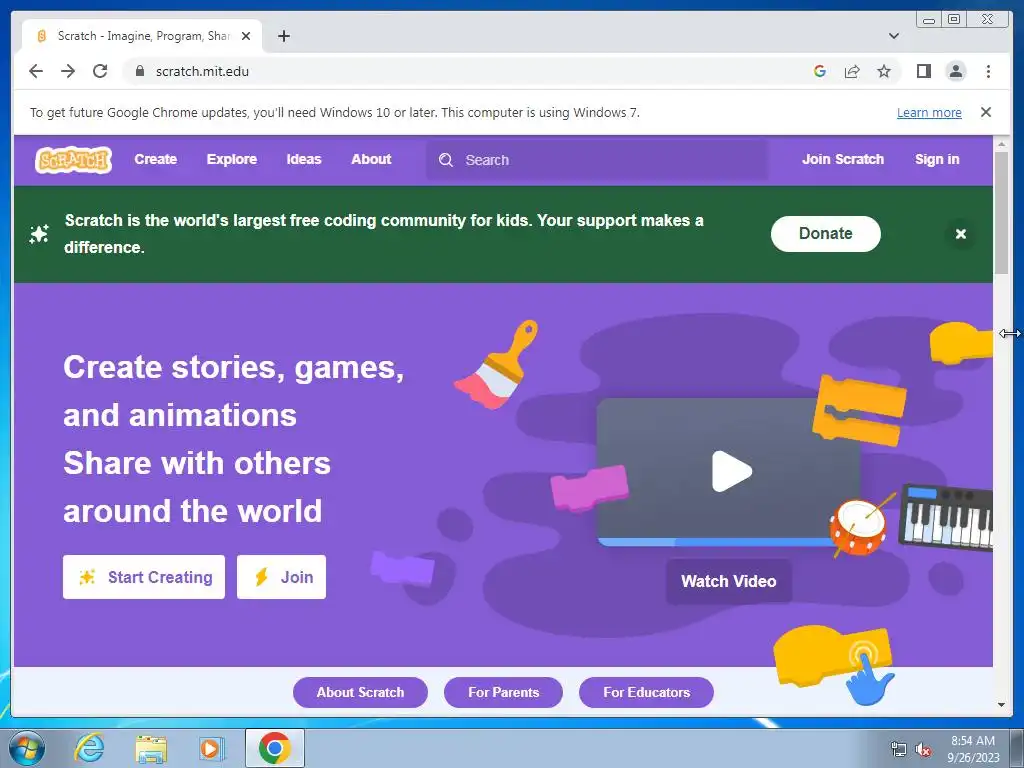Dismiss the Chrome update notice
This screenshot has height=768, width=1024.
click(985, 112)
